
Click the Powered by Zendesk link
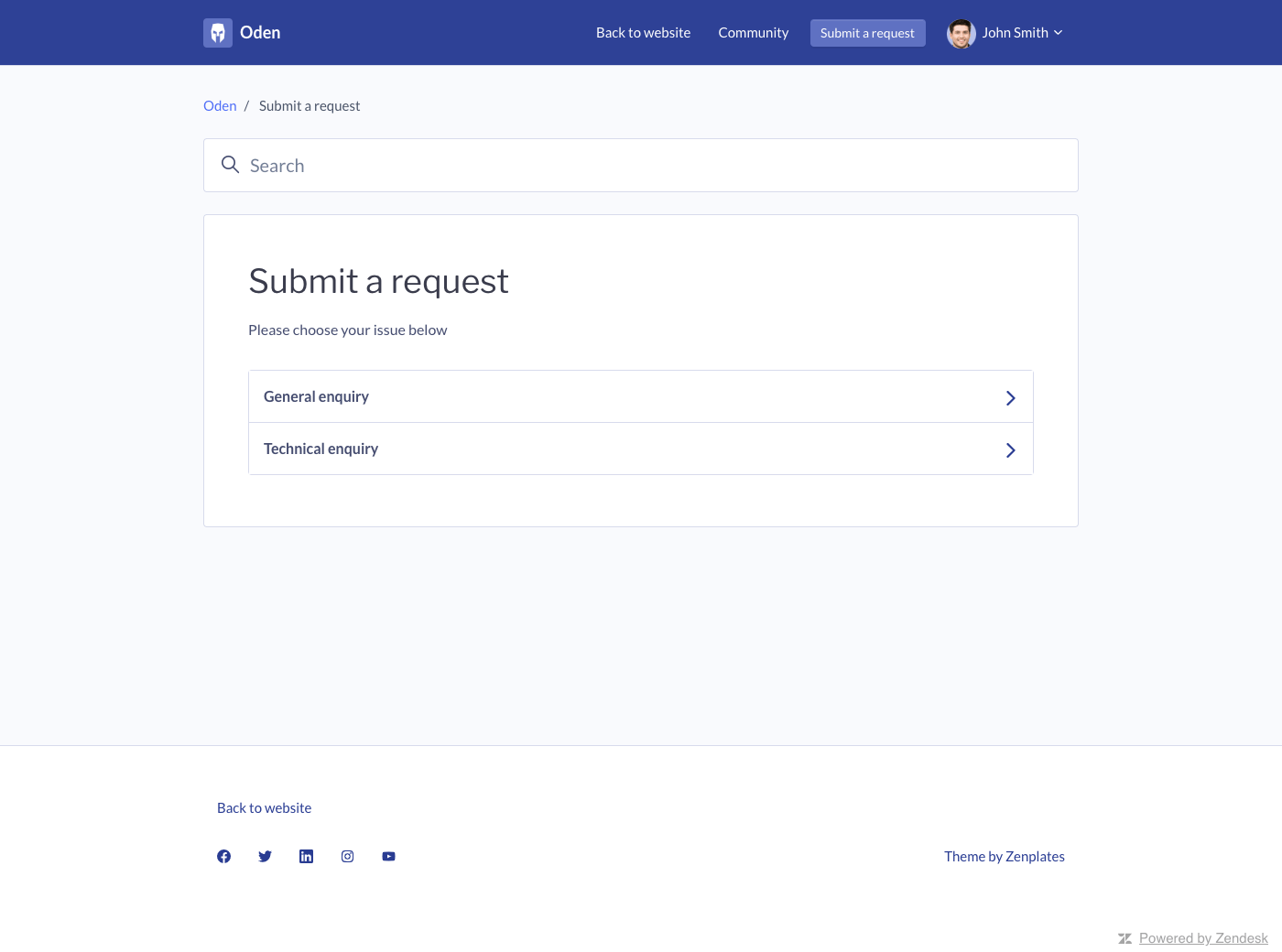click(x=1202, y=938)
